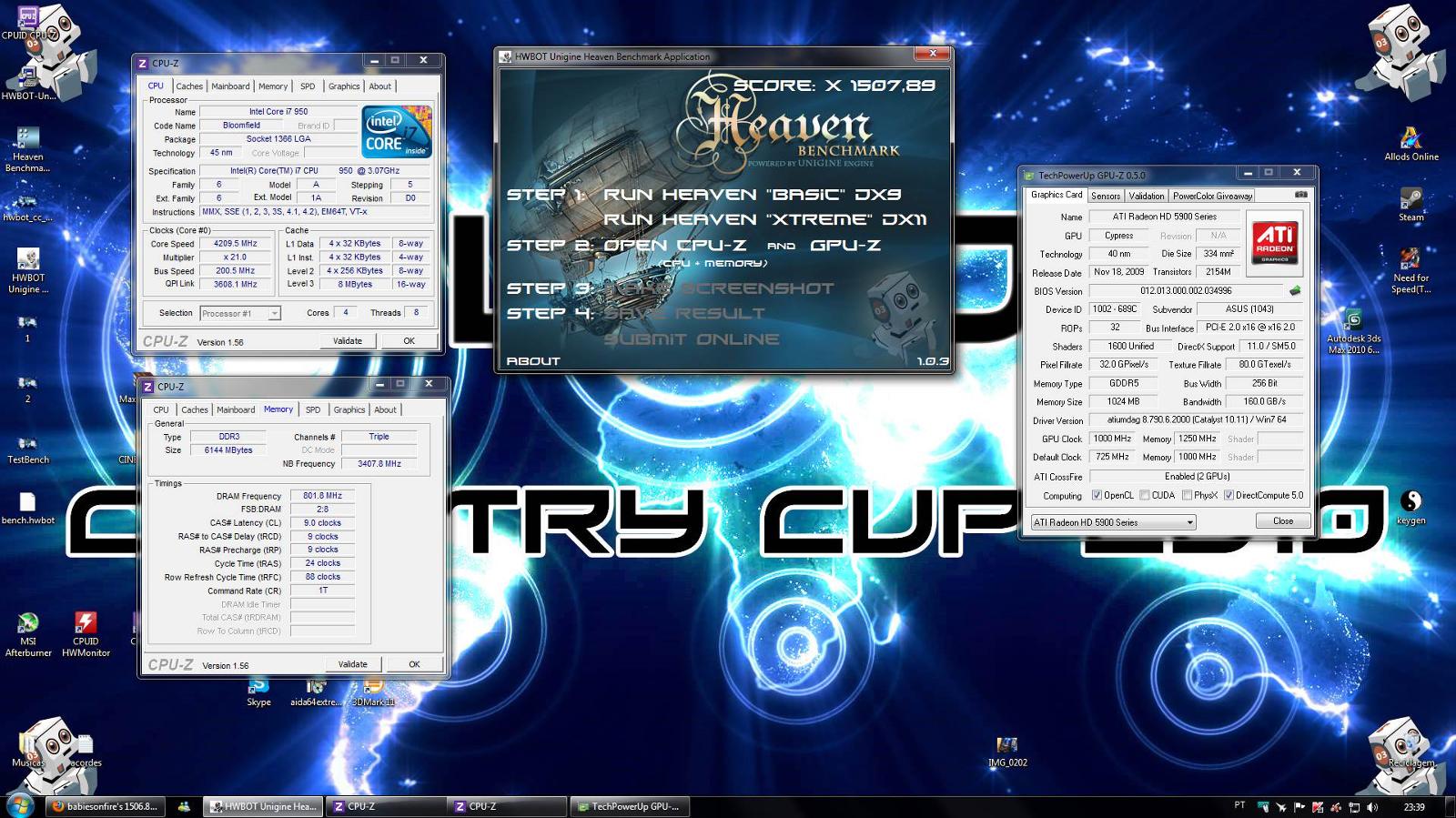Click the Intel Core i7 logo in CPU-Z
This screenshot has width=1456, height=818.
point(397,133)
